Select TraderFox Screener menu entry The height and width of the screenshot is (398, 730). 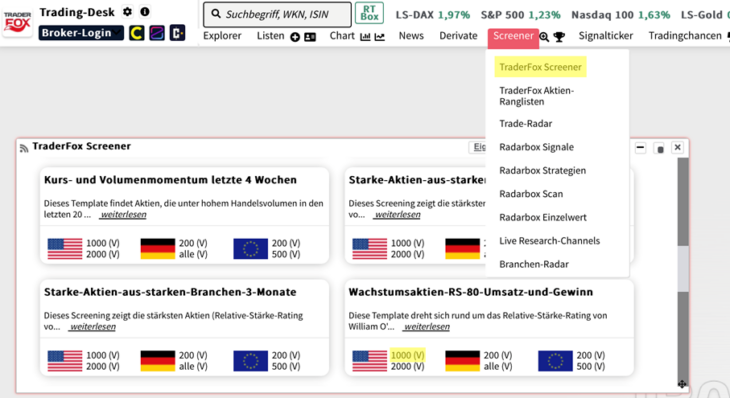pyautogui.click(x=541, y=67)
